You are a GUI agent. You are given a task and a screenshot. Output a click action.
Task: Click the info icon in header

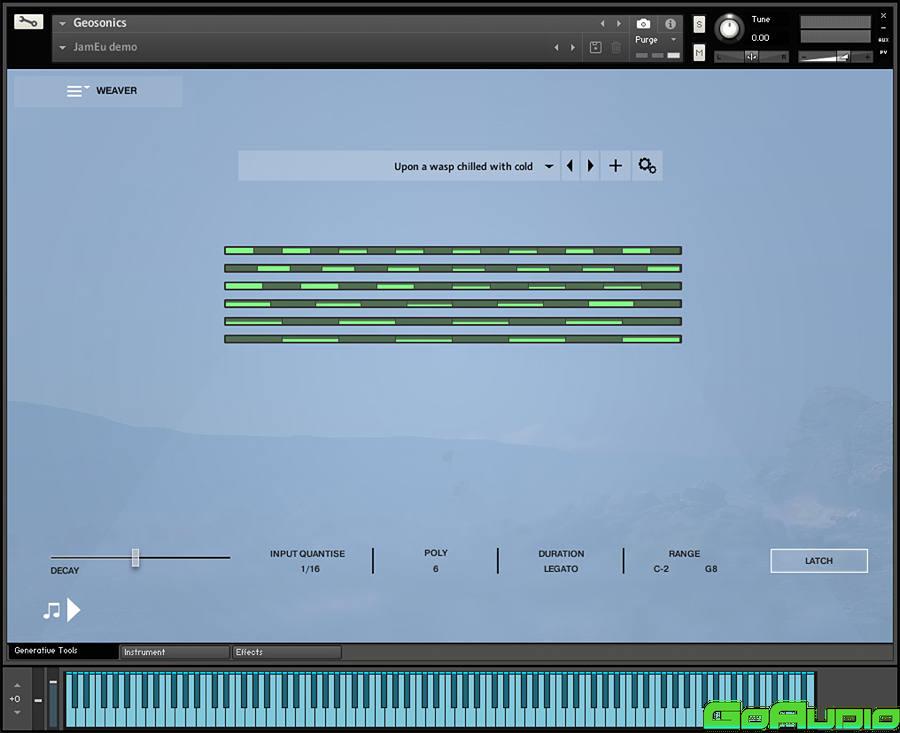(x=670, y=24)
